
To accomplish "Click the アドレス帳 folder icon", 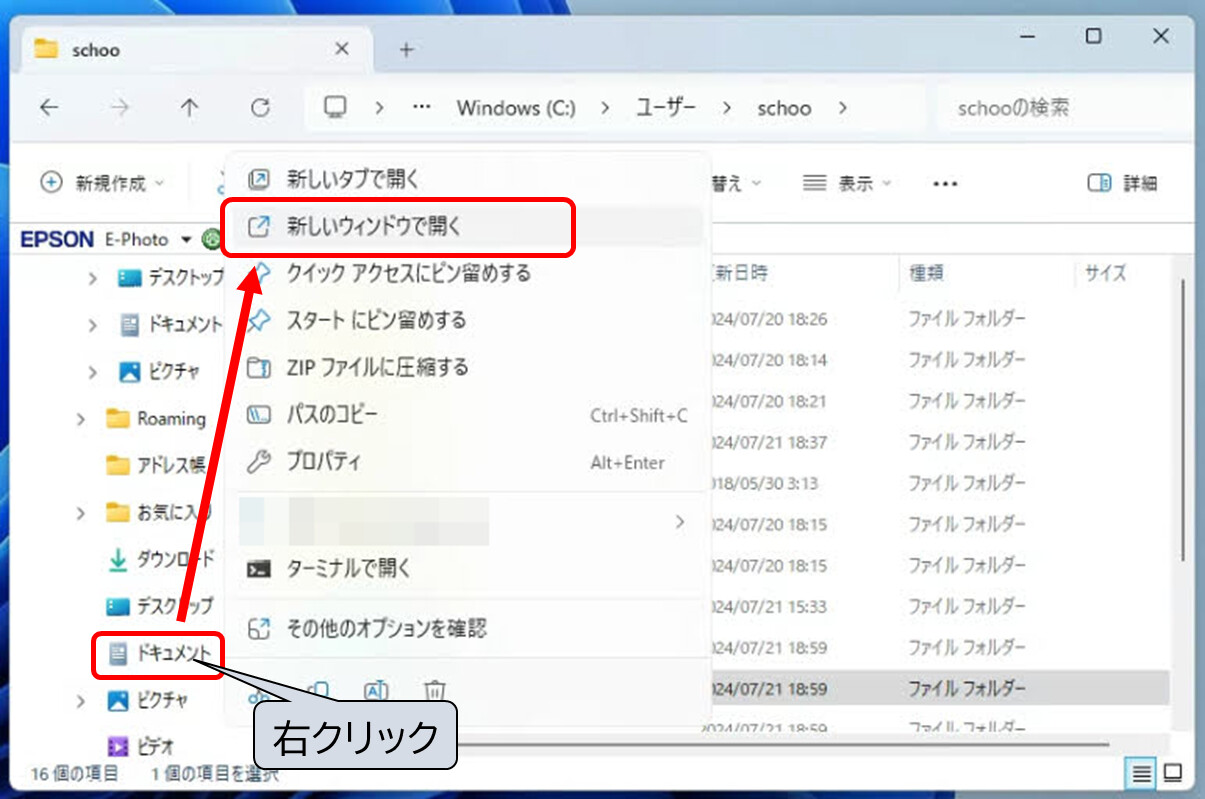I will [118, 465].
